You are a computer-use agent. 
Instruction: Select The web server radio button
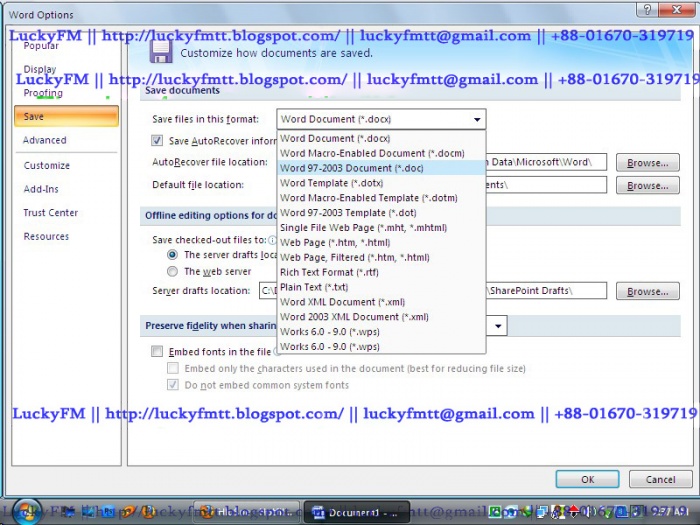[172, 271]
